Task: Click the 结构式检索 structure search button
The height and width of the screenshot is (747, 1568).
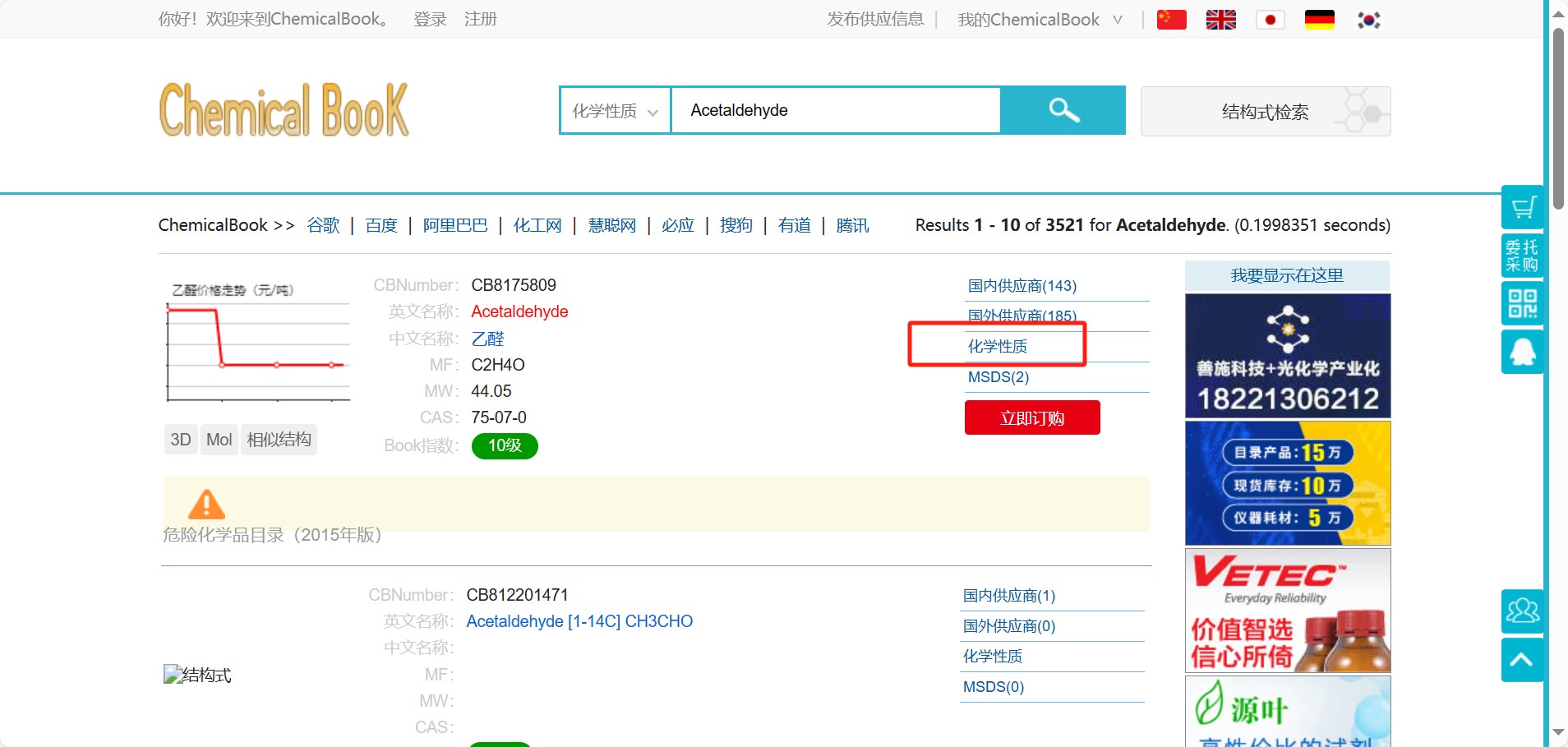Action: (x=1265, y=112)
